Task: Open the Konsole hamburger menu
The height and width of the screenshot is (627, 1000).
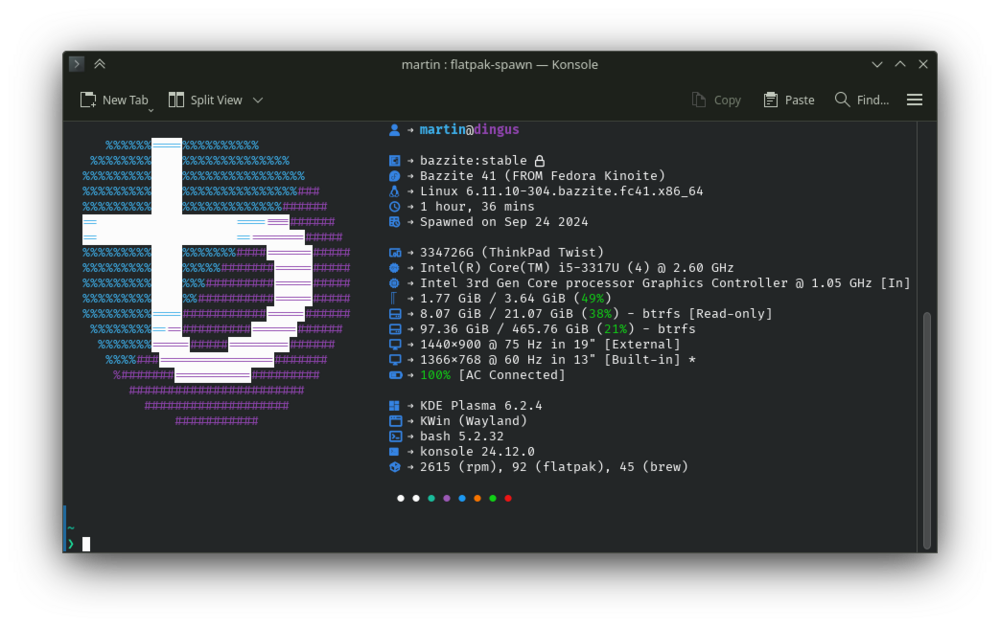Action: tap(915, 100)
